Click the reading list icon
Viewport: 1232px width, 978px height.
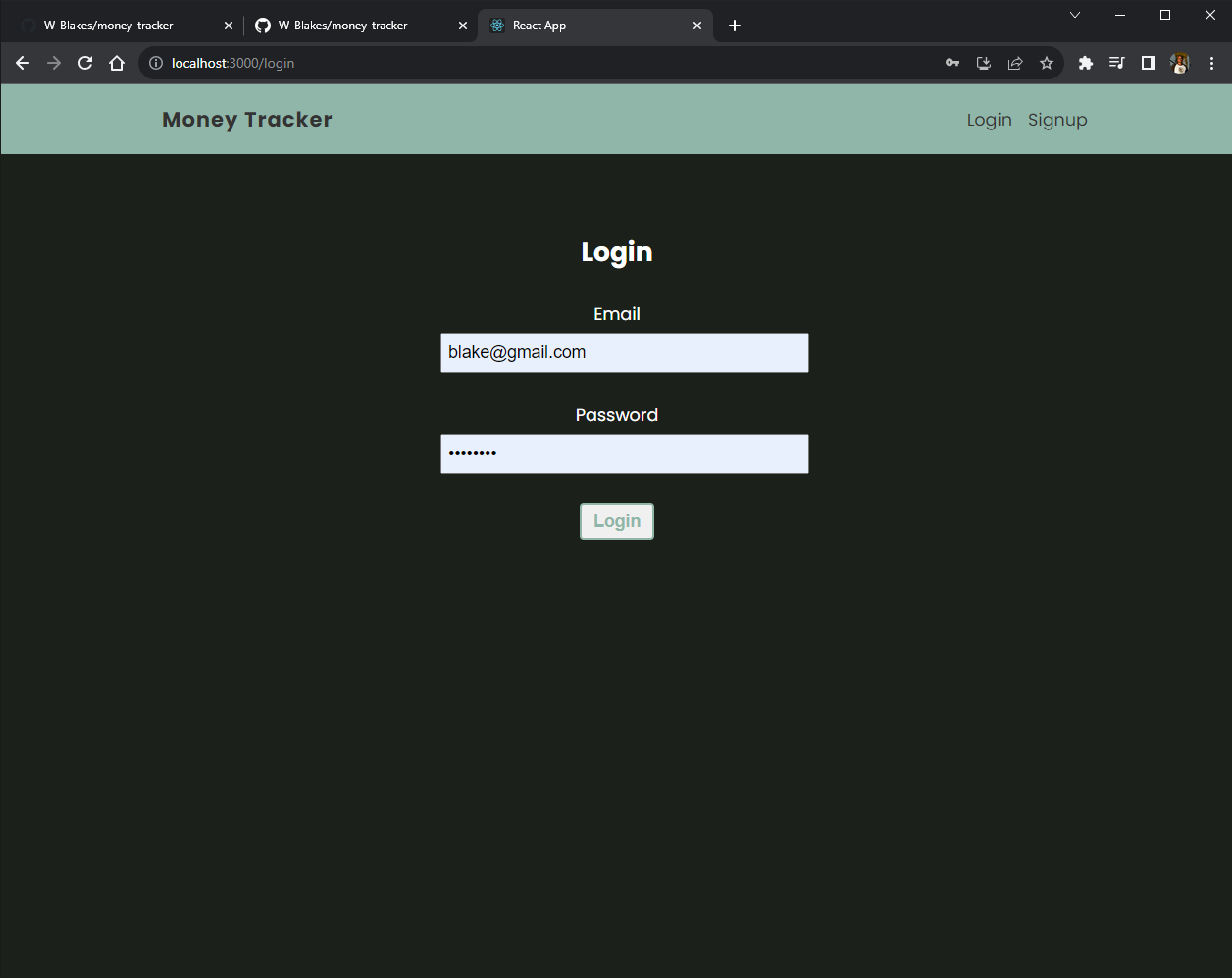click(x=1116, y=62)
